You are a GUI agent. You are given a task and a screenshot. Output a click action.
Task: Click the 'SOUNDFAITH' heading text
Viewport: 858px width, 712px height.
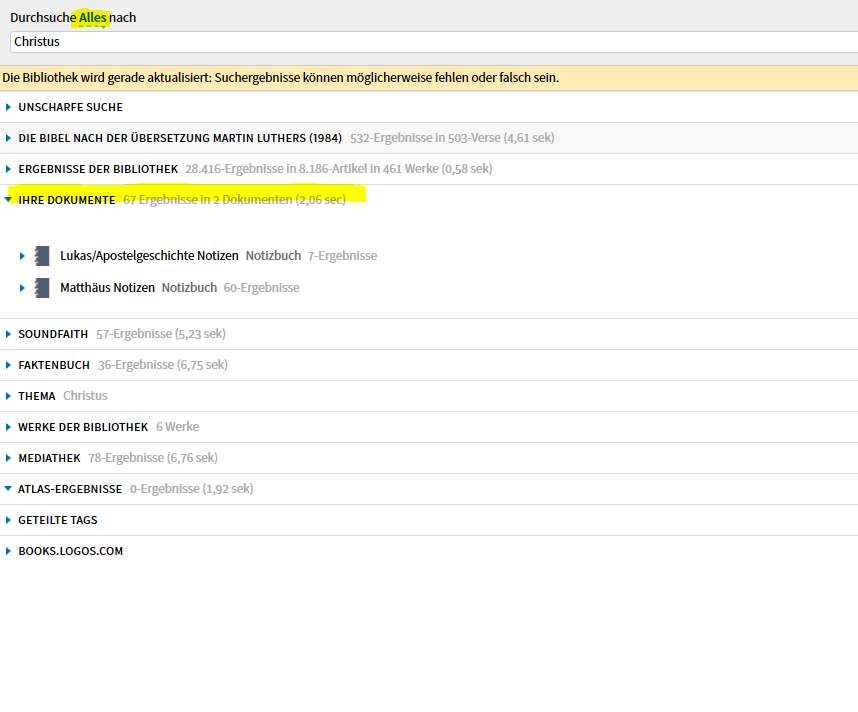(x=53, y=334)
